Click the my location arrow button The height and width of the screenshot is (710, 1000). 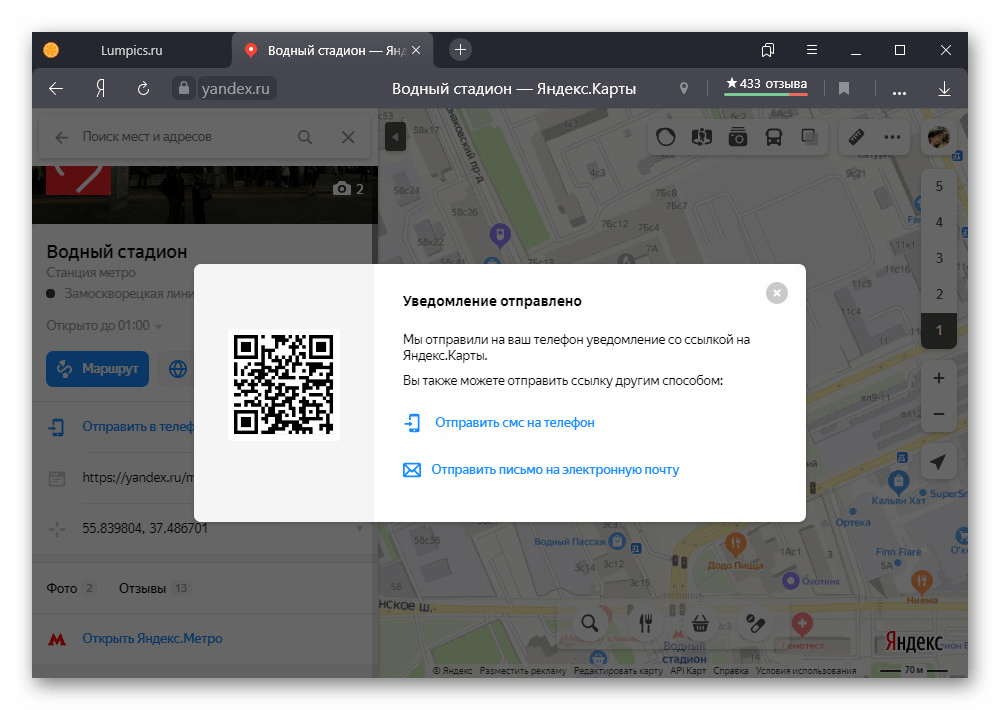click(938, 461)
